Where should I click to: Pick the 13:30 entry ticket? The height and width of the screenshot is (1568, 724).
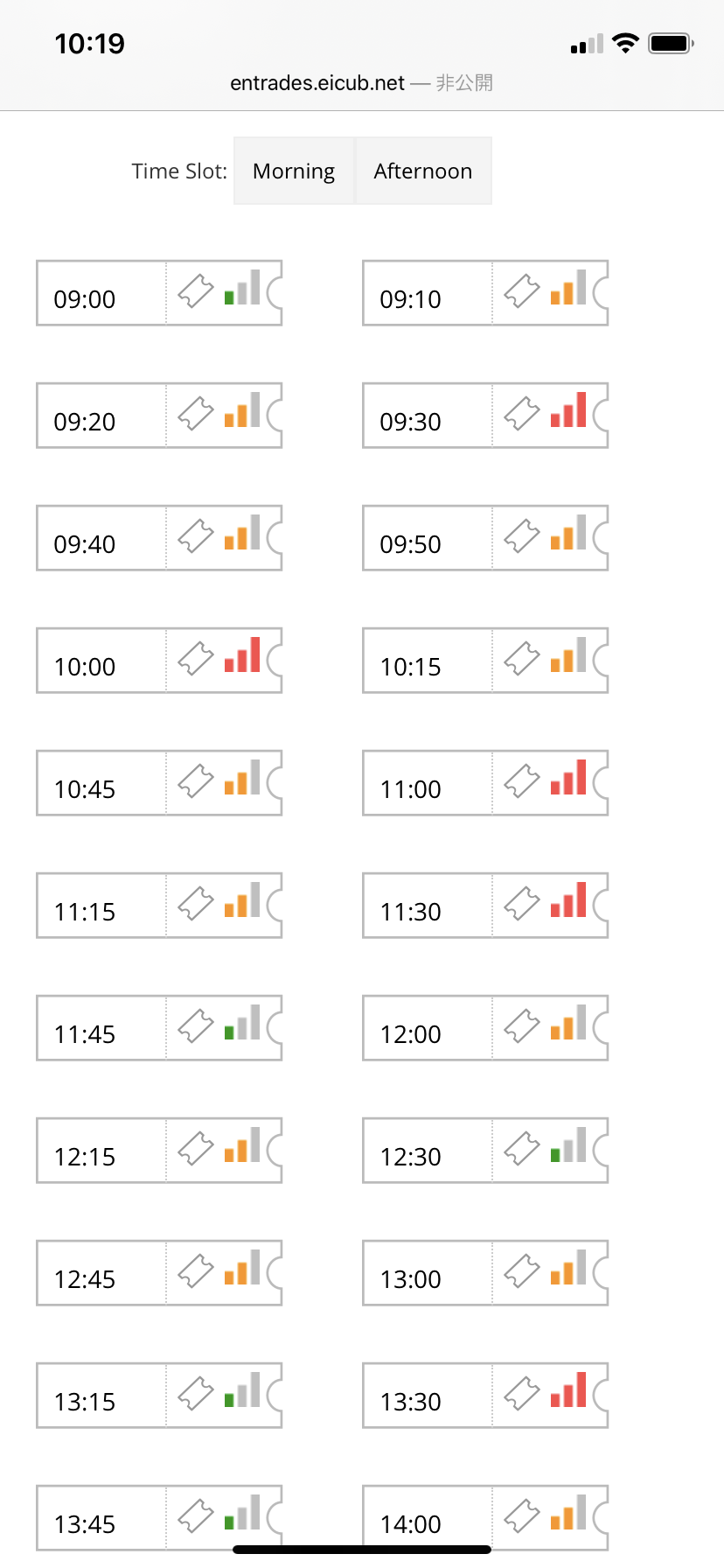(x=485, y=1396)
